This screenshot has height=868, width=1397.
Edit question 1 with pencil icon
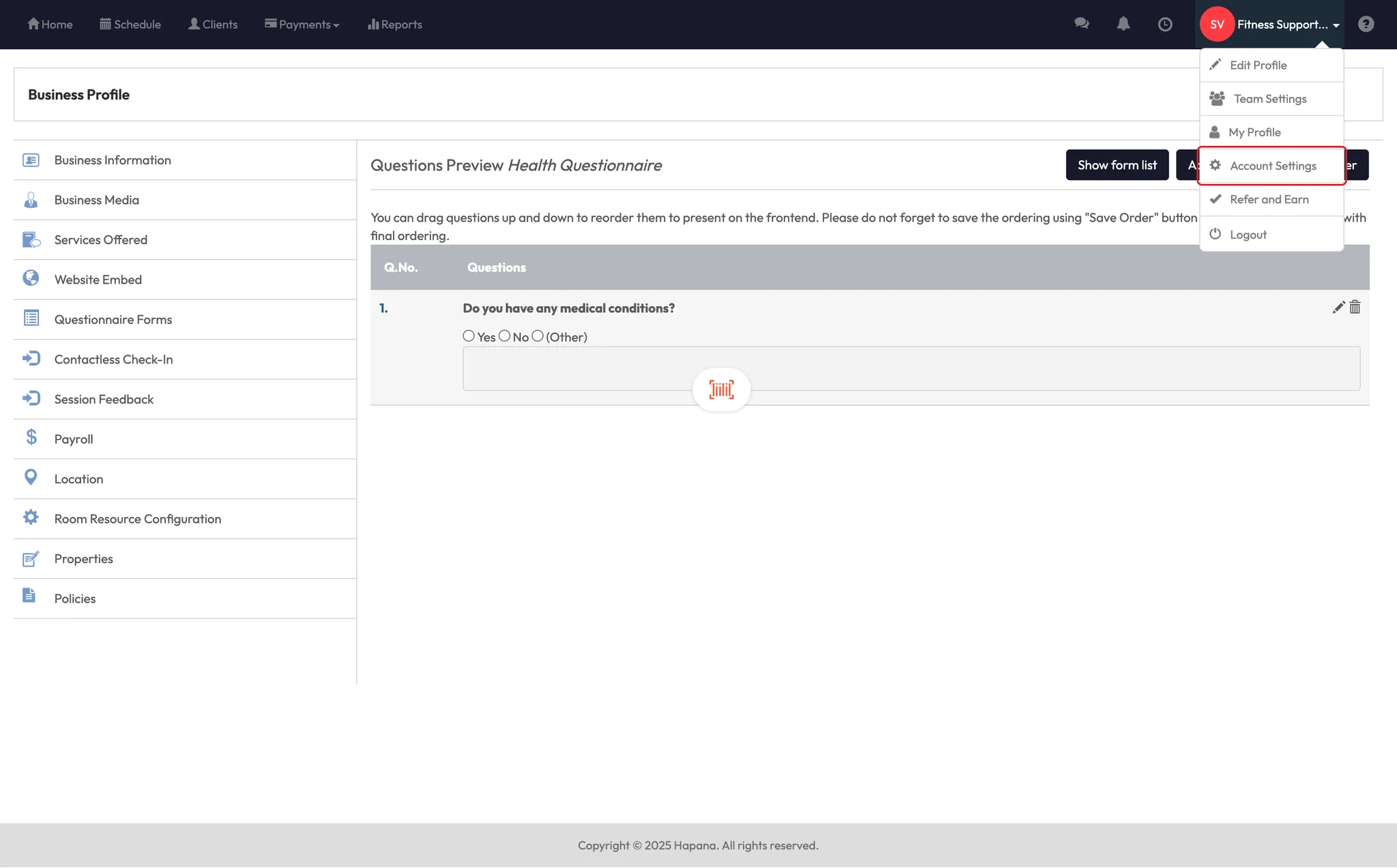(x=1338, y=308)
